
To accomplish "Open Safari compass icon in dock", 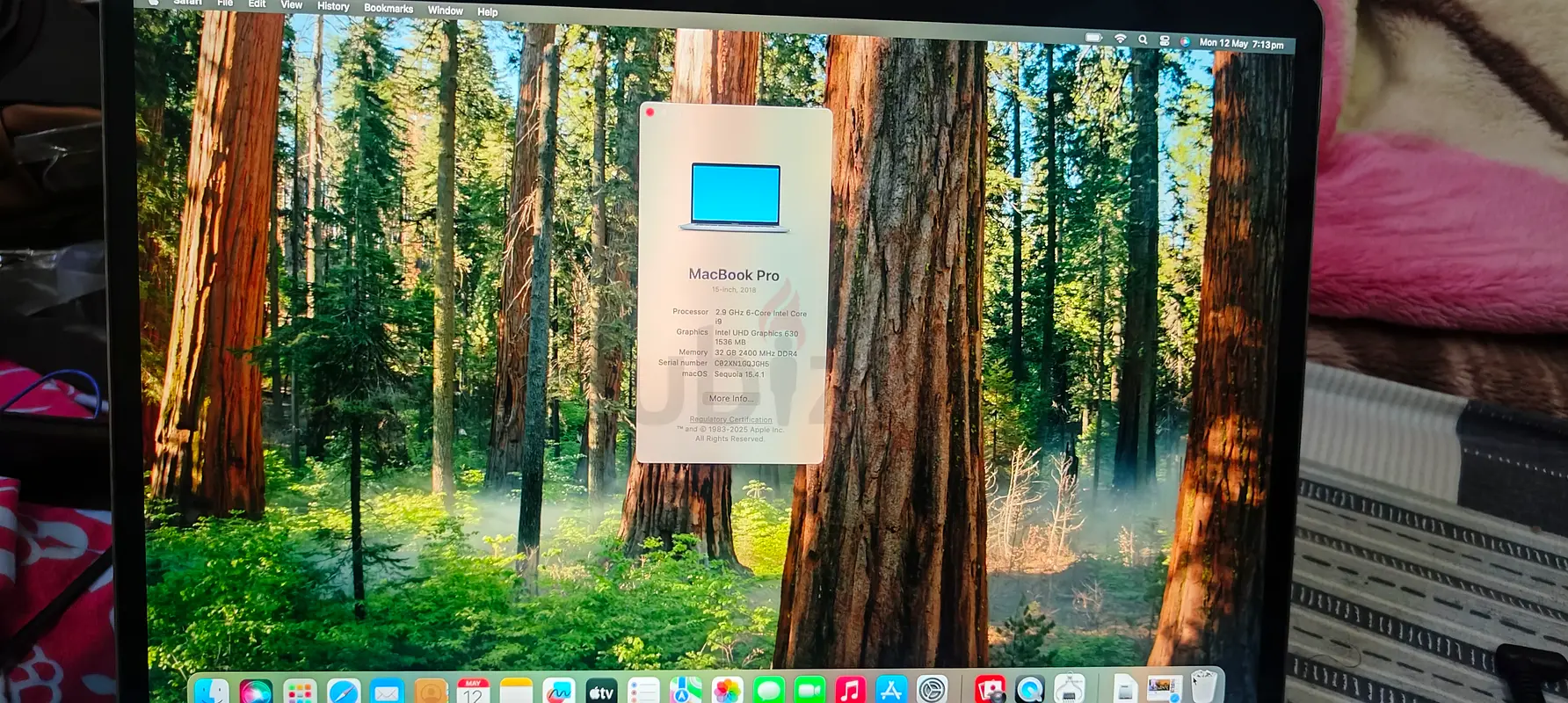I will (344, 692).
